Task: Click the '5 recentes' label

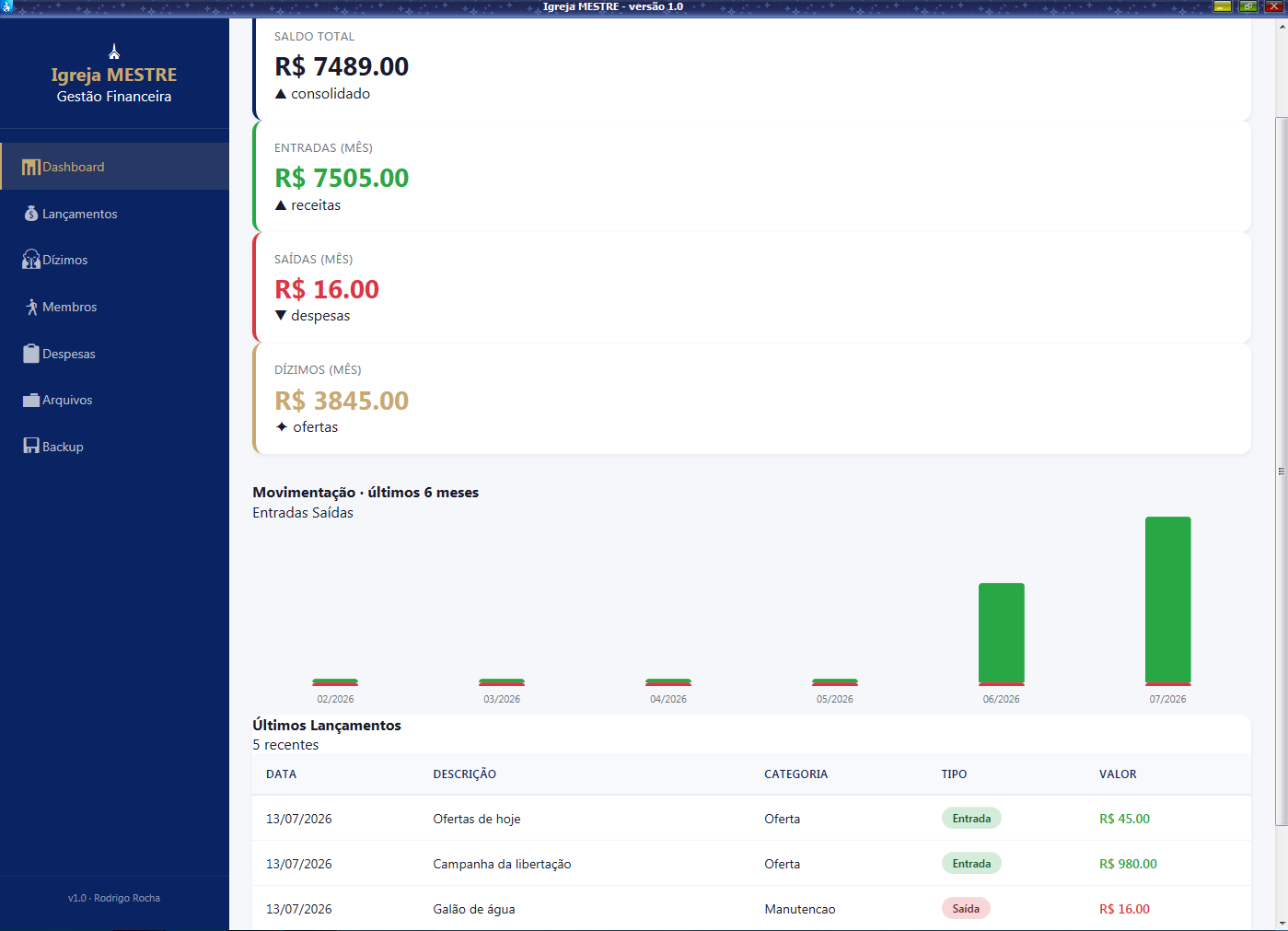Action: click(285, 745)
